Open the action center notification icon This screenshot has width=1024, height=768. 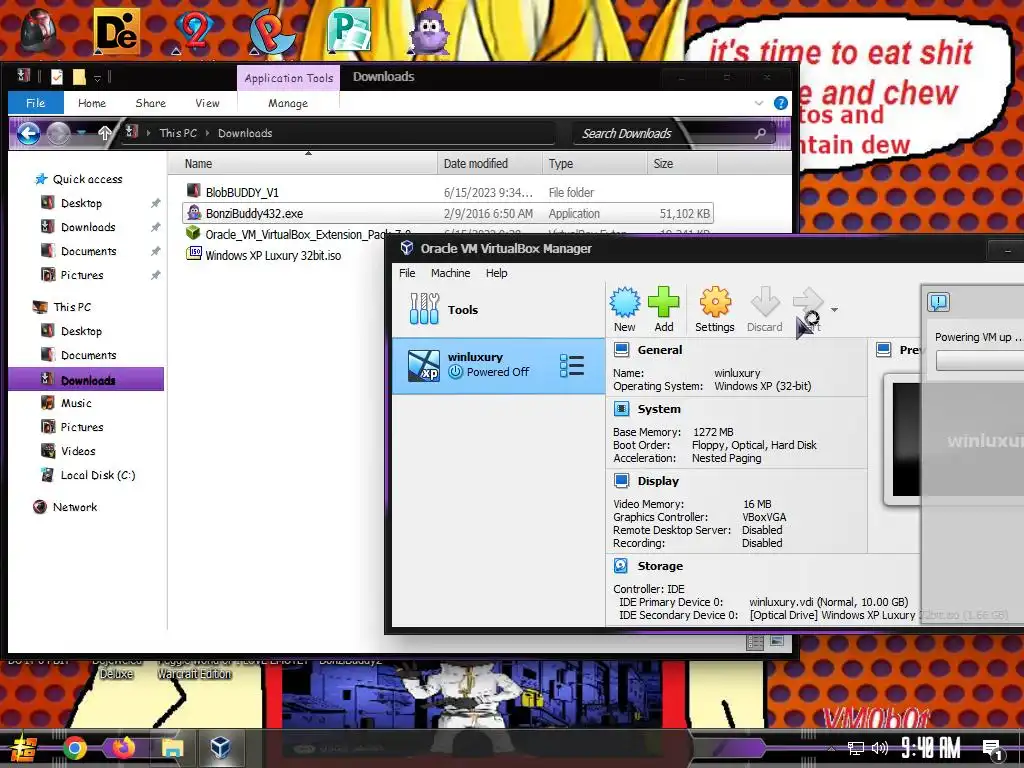[x=993, y=749]
